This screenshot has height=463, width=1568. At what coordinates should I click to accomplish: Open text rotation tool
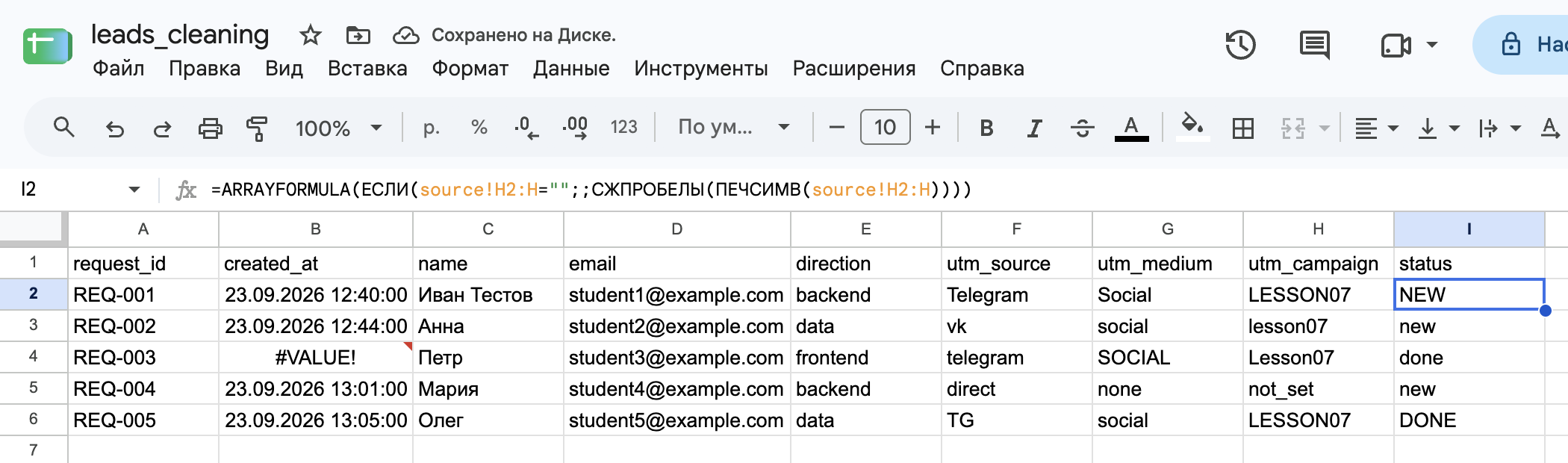coord(1550,128)
